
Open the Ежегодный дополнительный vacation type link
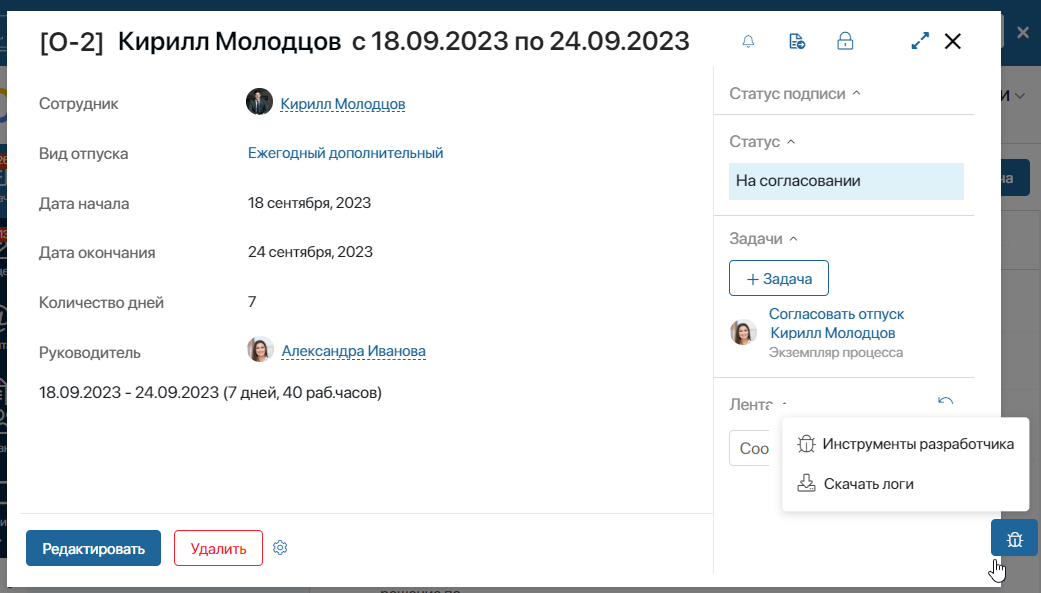345,153
